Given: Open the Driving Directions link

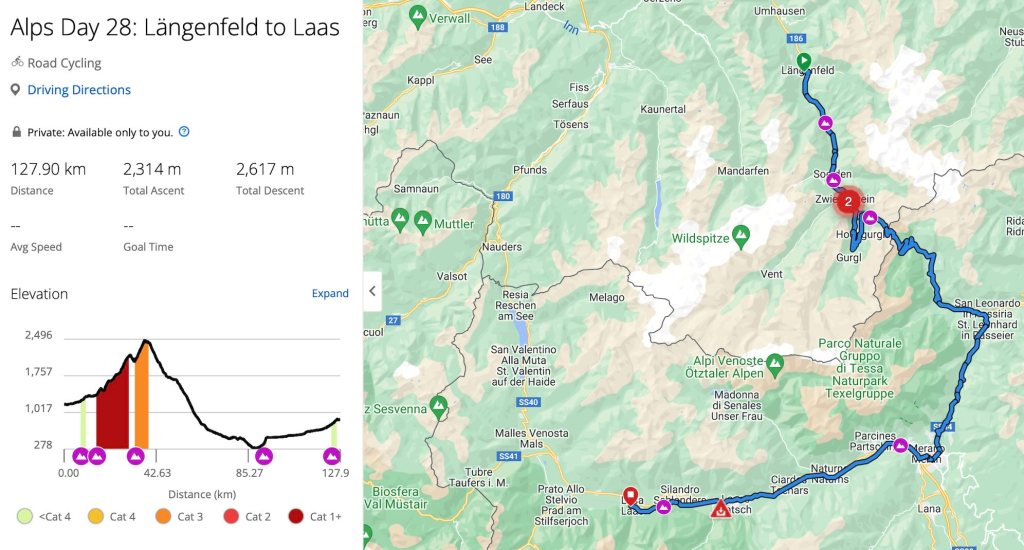Looking at the screenshot, I should (79, 90).
